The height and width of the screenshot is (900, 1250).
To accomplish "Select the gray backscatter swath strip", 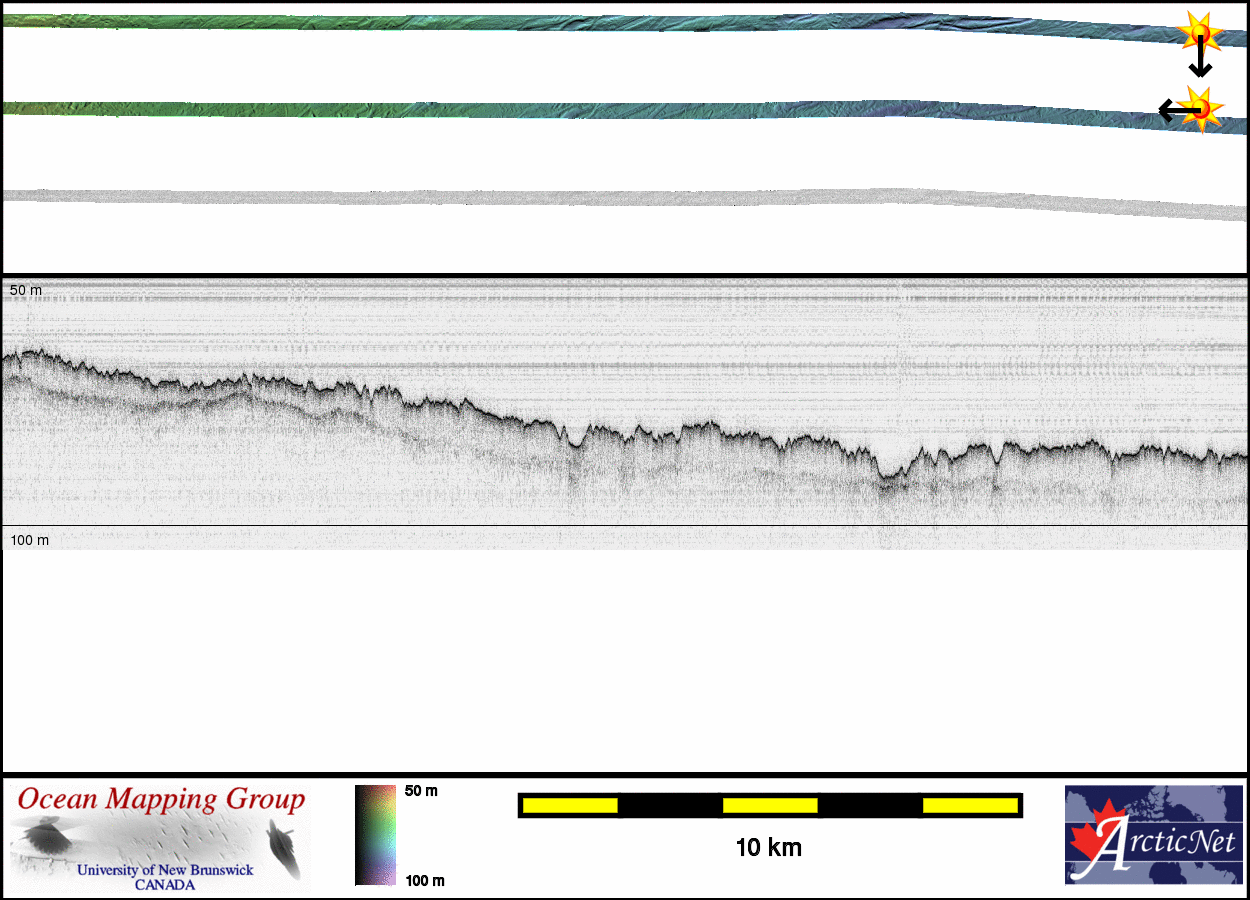I will click(x=600, y=198).
